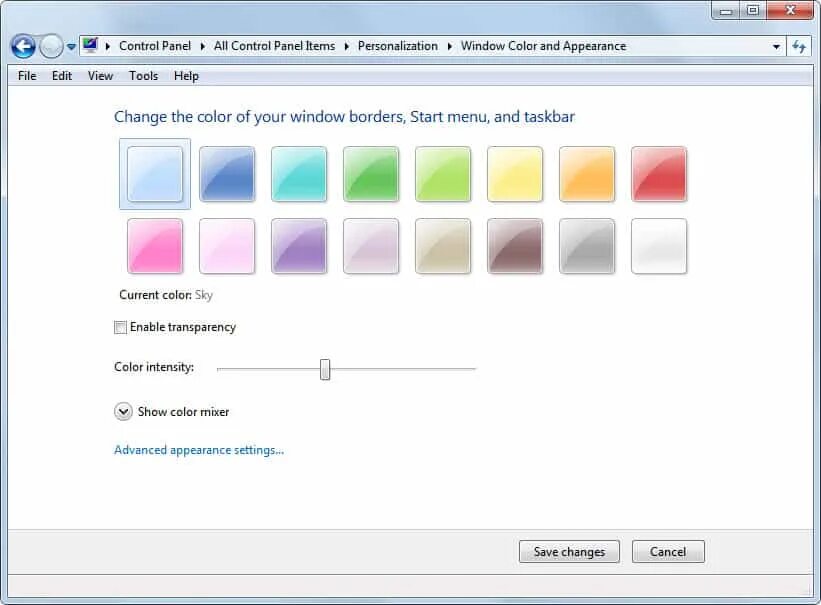
Task: Click Window Color and Appearance breadcrumb
Action: pos(543,46)
